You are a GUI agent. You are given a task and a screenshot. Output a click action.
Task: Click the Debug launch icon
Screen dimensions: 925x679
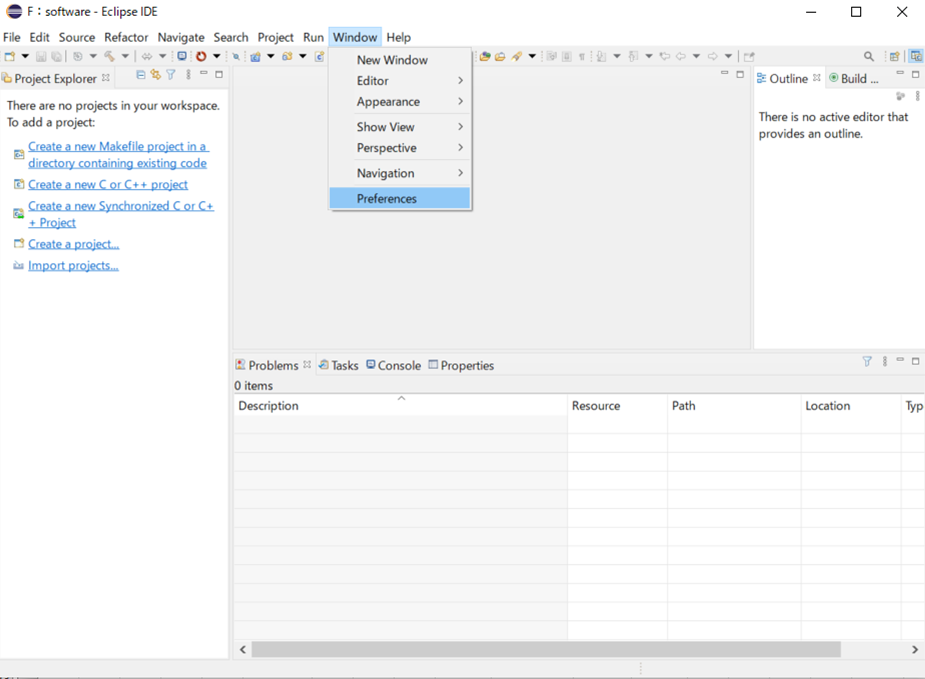click(183, 56)
